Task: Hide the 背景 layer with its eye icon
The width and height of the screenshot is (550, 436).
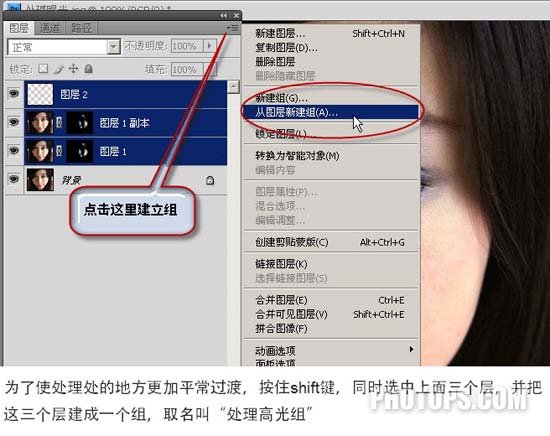Action: pyautogui.click(x=14, y=179)
